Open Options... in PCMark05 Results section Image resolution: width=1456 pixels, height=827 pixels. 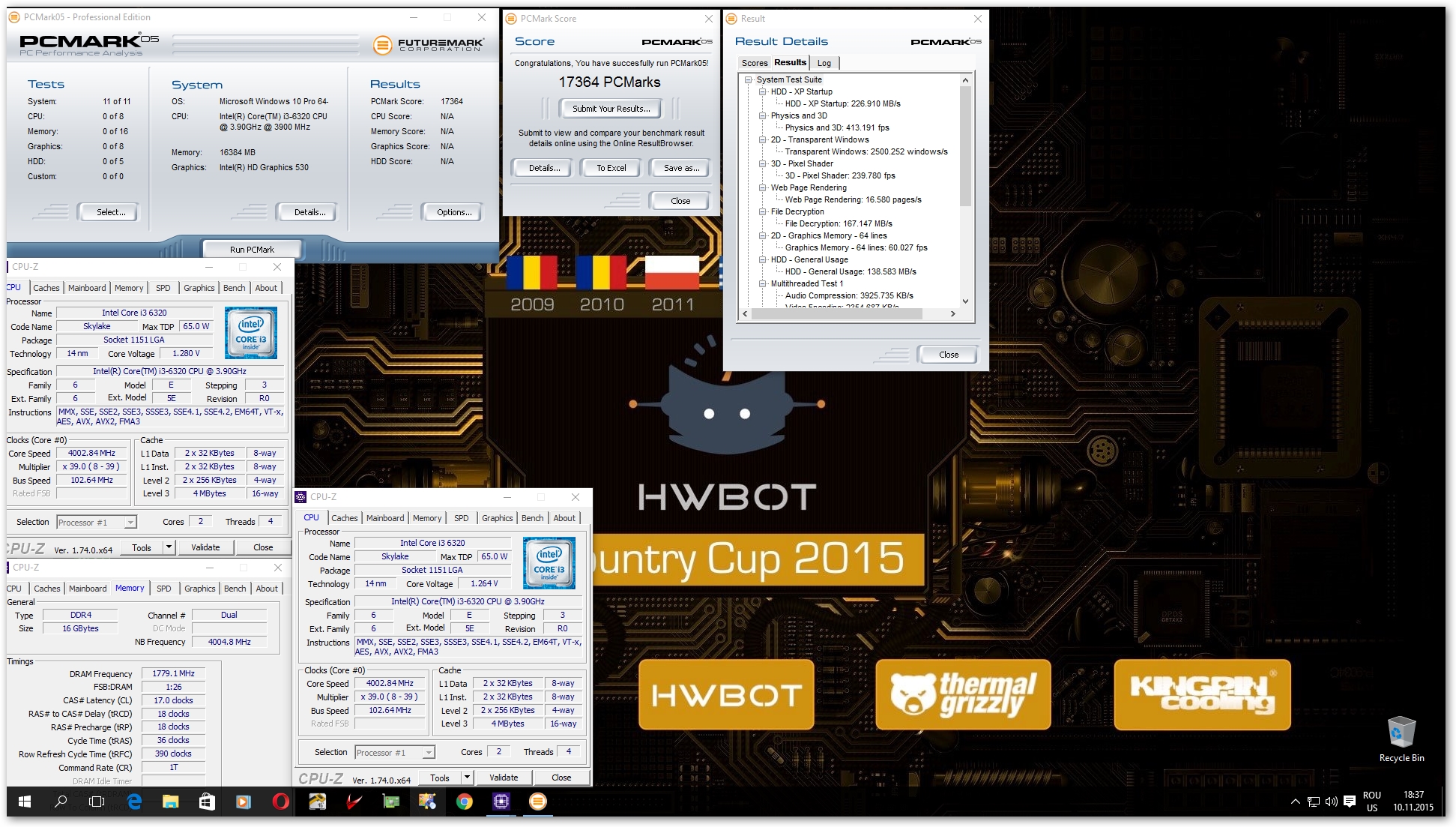(x=454, y=212)
